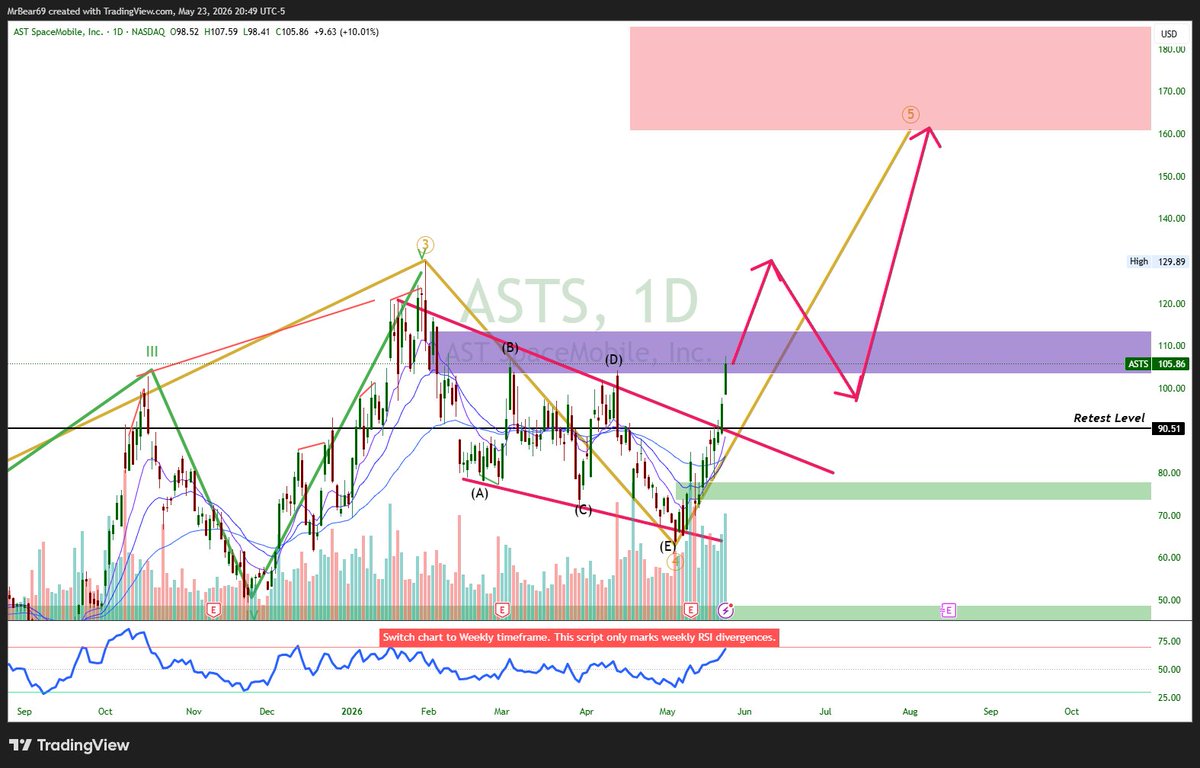Select the (B) wave label
1200x768 pixels.
(x=510, y=347)
